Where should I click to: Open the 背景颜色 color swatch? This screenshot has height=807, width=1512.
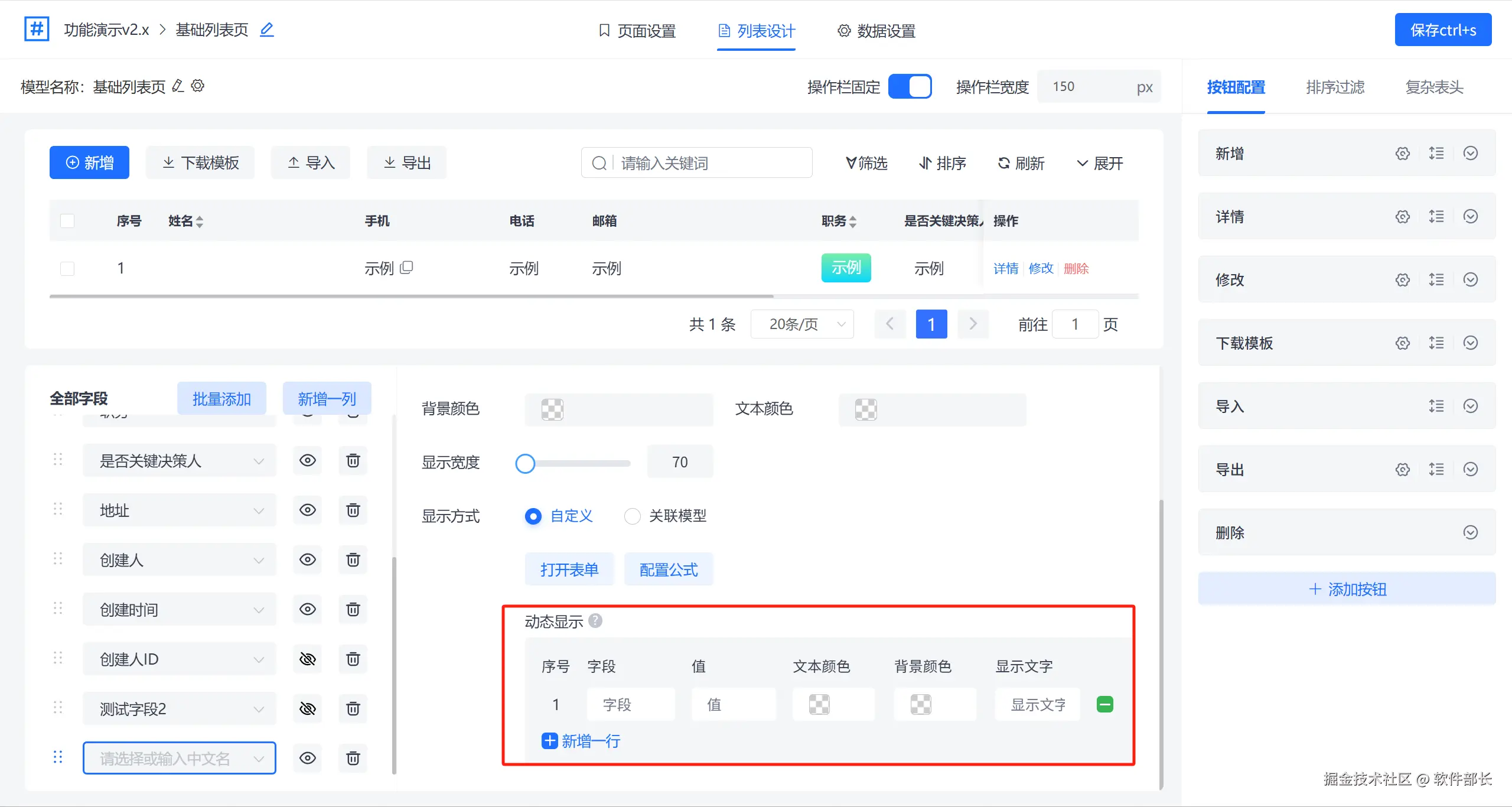click(552, 409)
